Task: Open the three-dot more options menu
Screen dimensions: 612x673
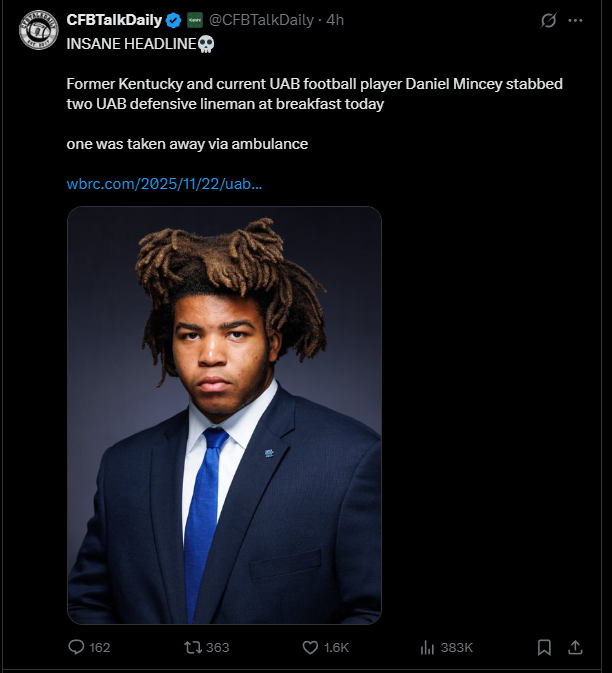Action: coord(575,20)
